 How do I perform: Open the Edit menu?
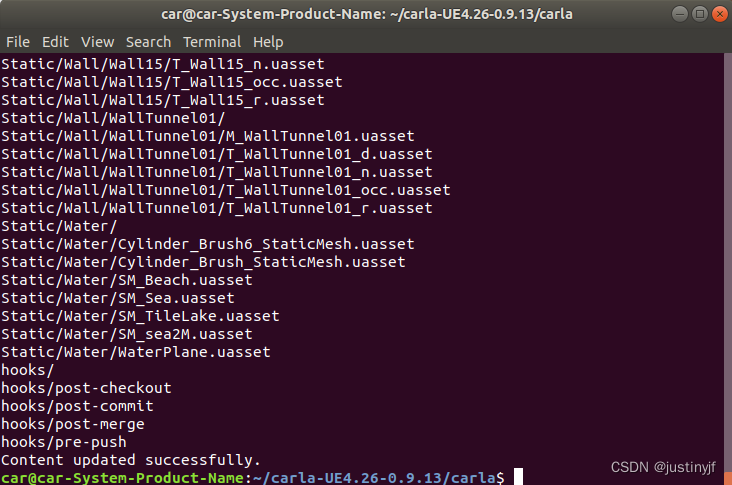pos(55,42)
